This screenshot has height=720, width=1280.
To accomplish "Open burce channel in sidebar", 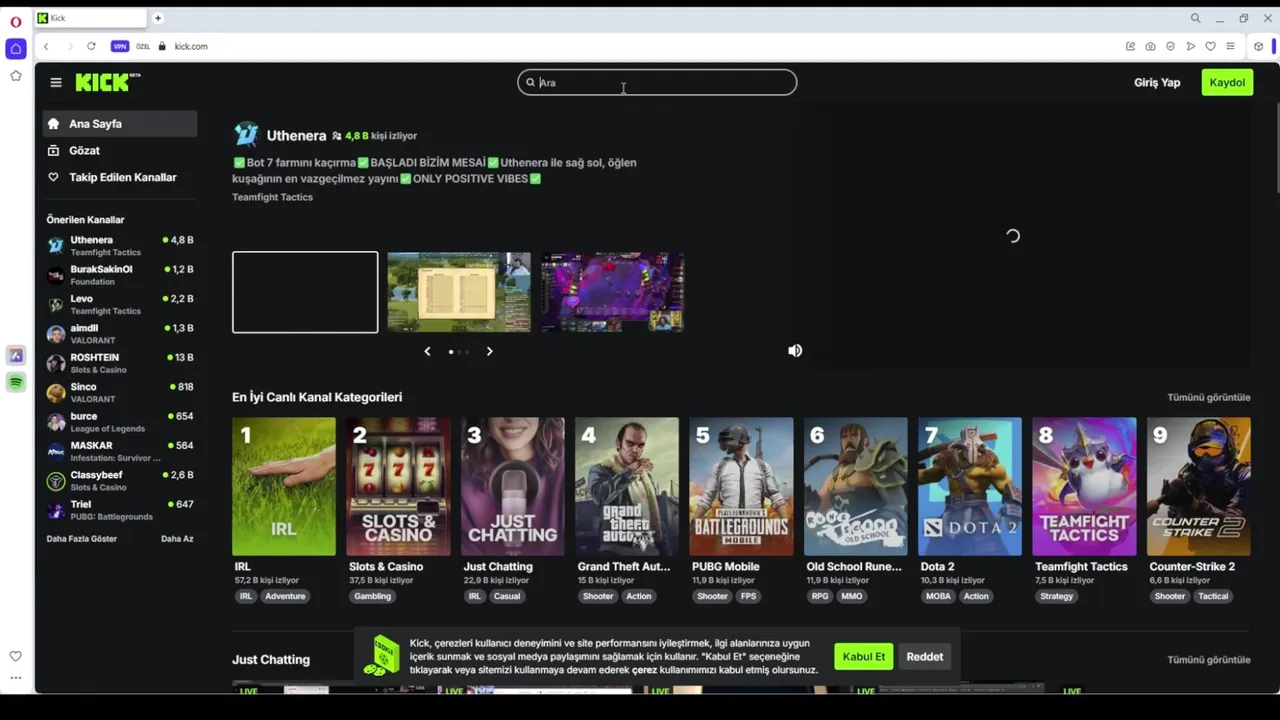I will (120, 421).
